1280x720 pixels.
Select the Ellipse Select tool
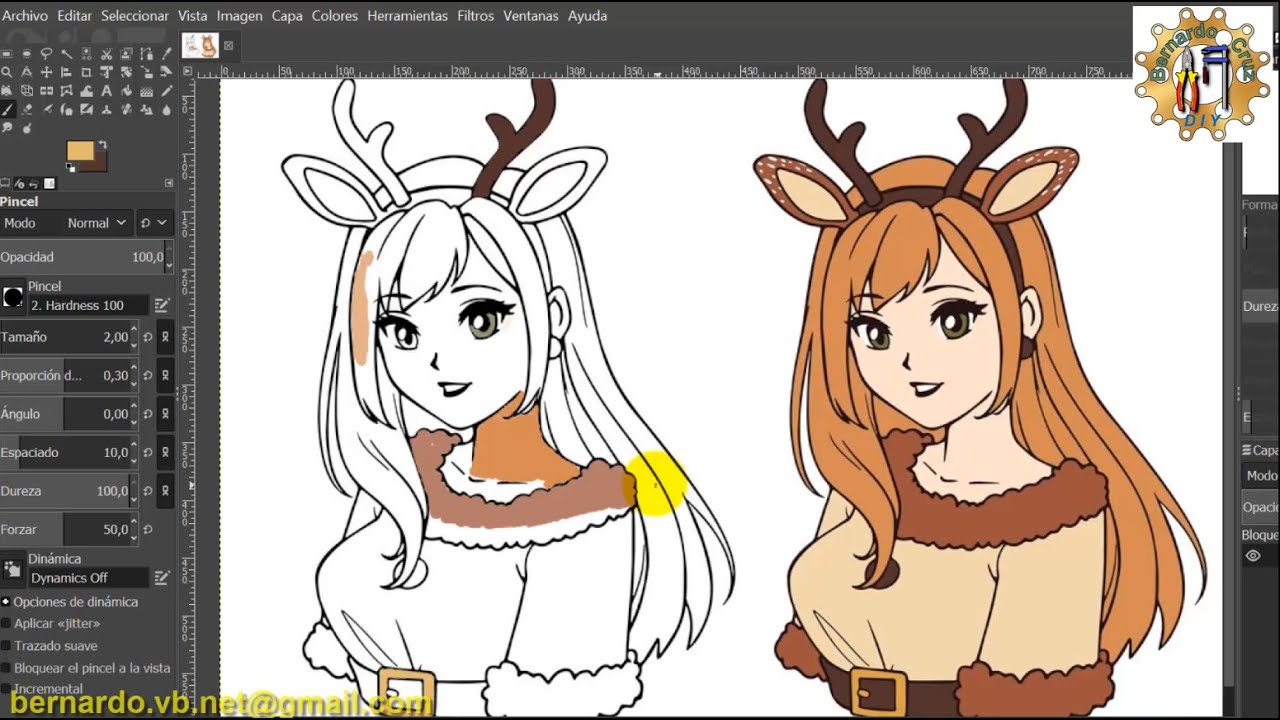(x=26, y=53)
